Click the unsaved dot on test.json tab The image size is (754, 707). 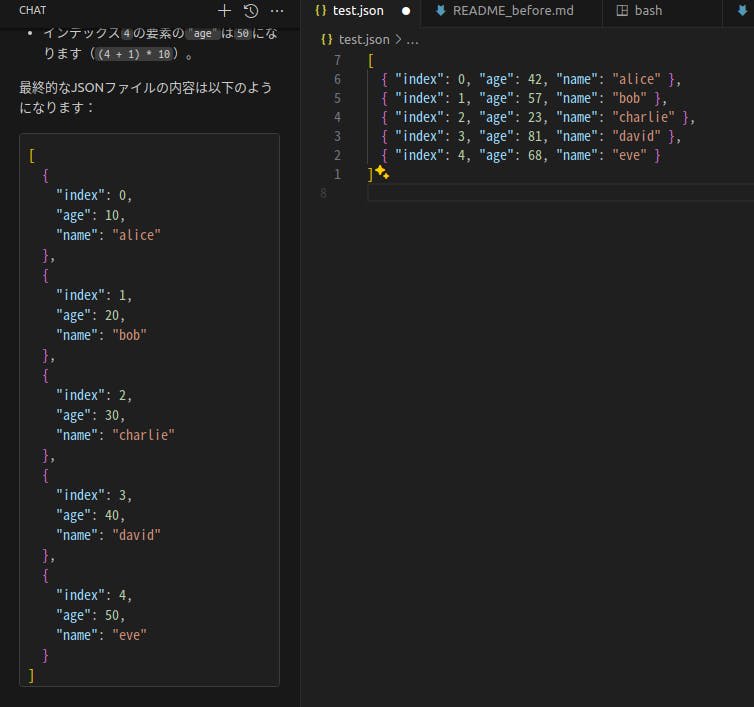(406, 11)
